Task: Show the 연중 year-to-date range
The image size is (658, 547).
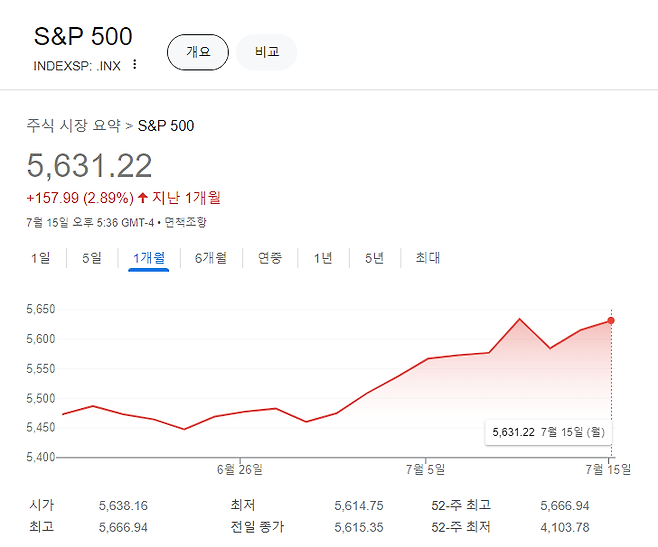Action: [270, 258]
